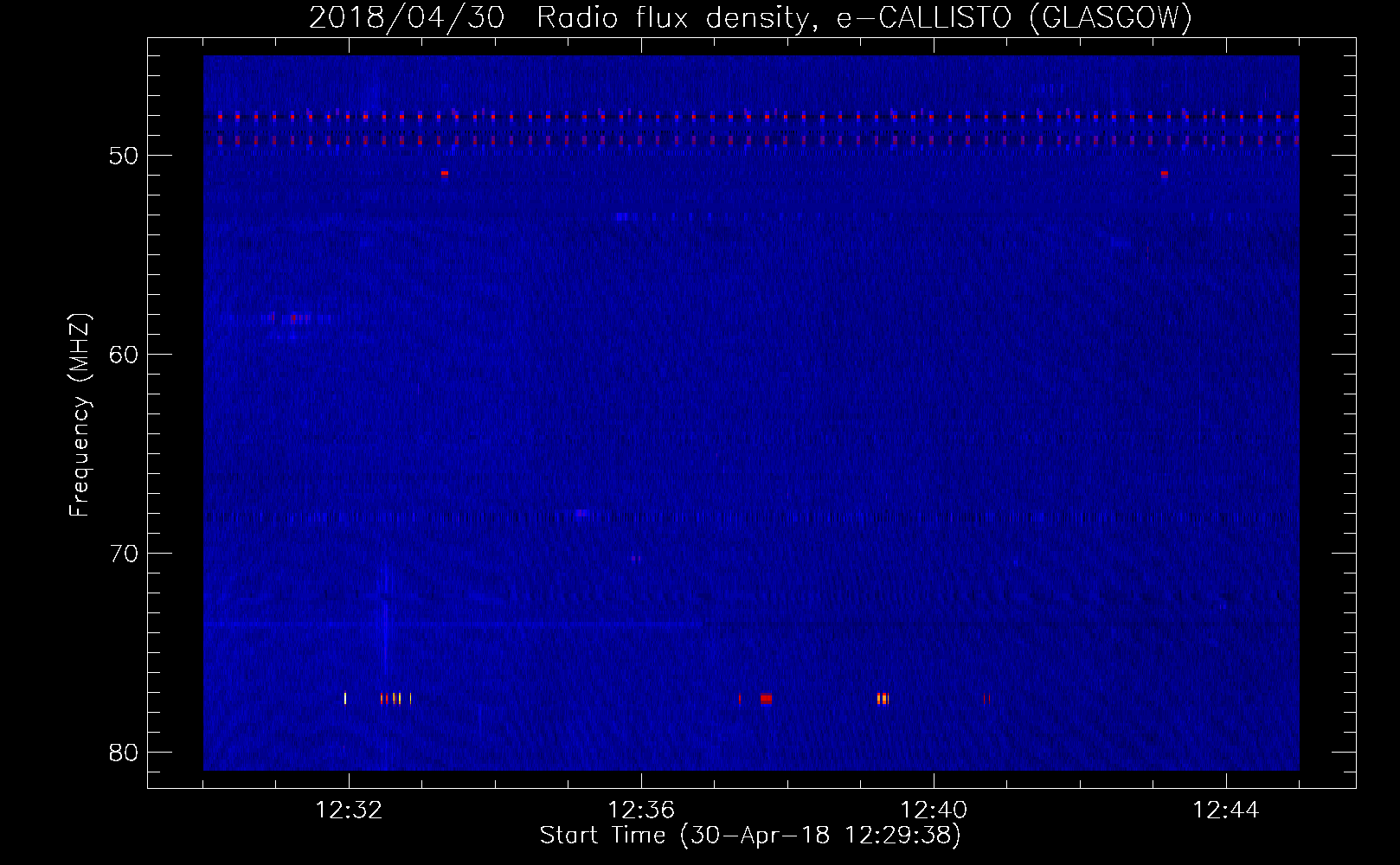This screenshot has width=1400, height=865.
Task: Click the 60 frequency axis label
Action: tap(125, 355)
